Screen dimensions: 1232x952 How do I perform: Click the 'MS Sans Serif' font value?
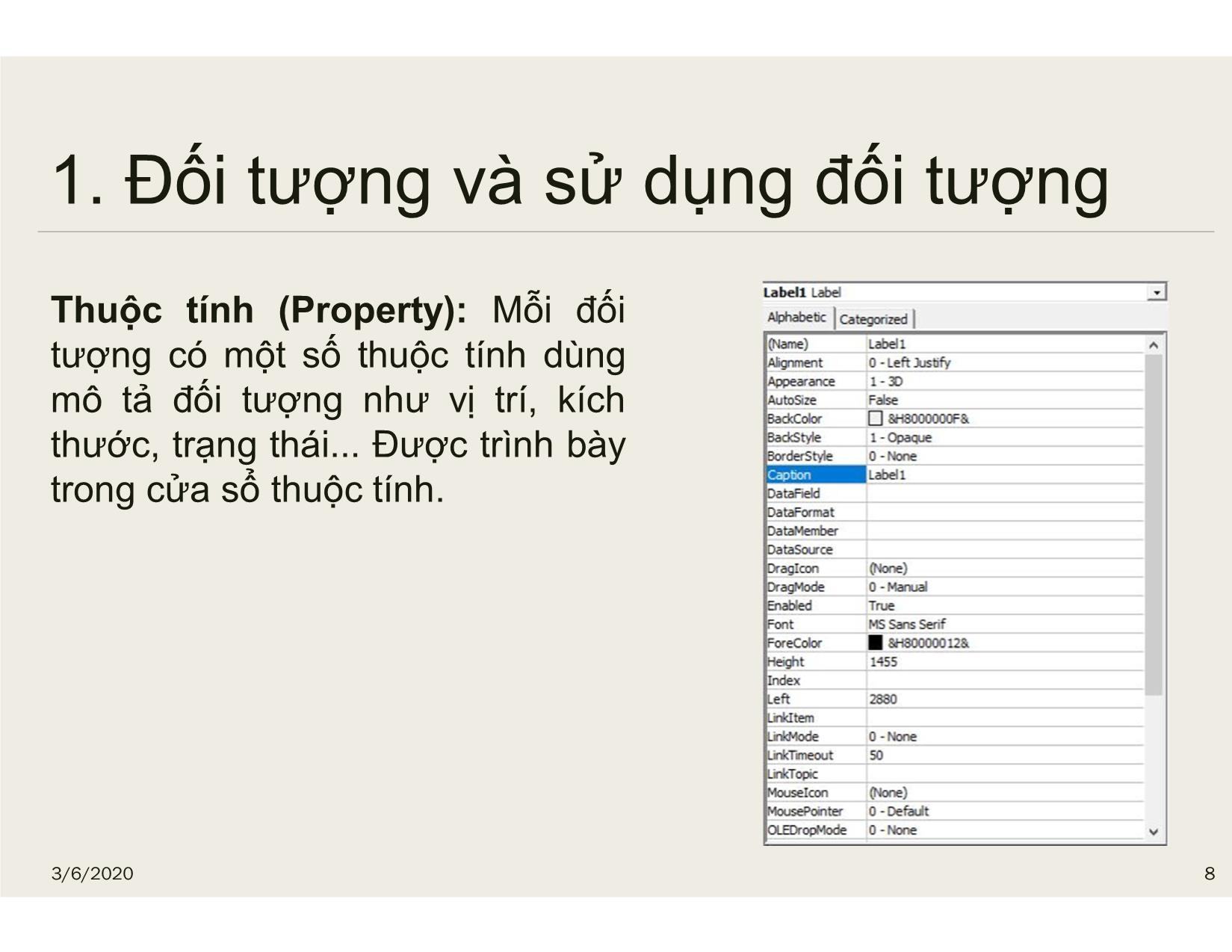pos(907,624)
